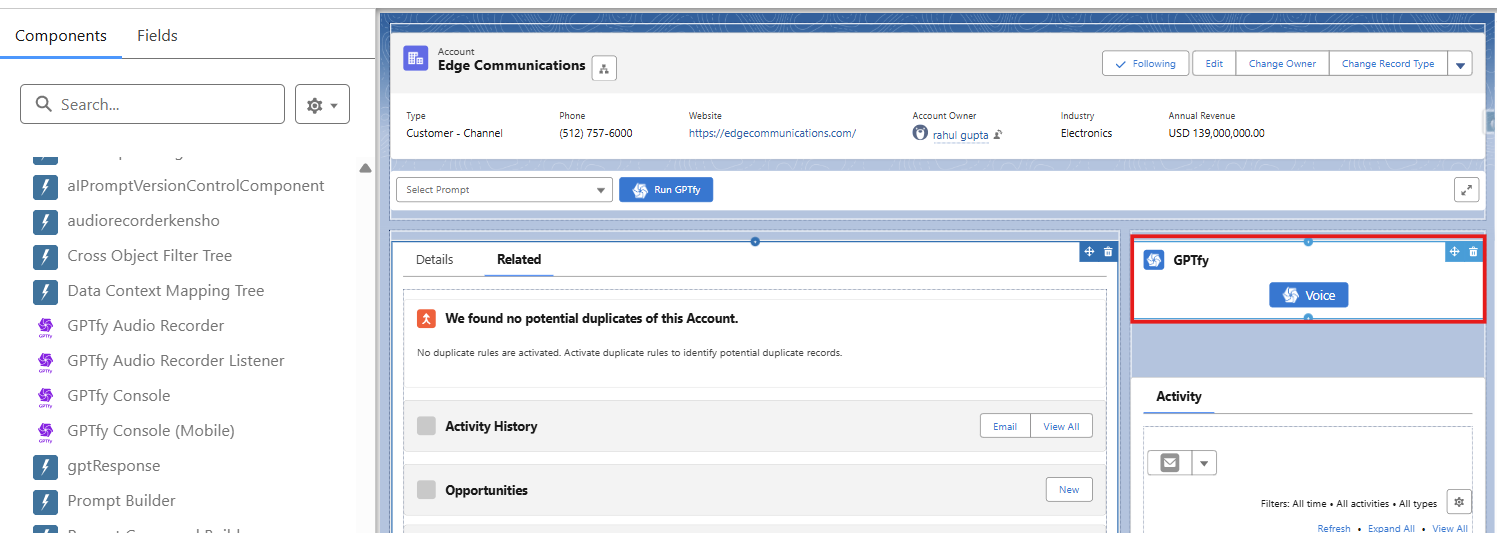Click the account owner avatar icon
Viewport: 1497px width, 533px height.
coord(920,132)
